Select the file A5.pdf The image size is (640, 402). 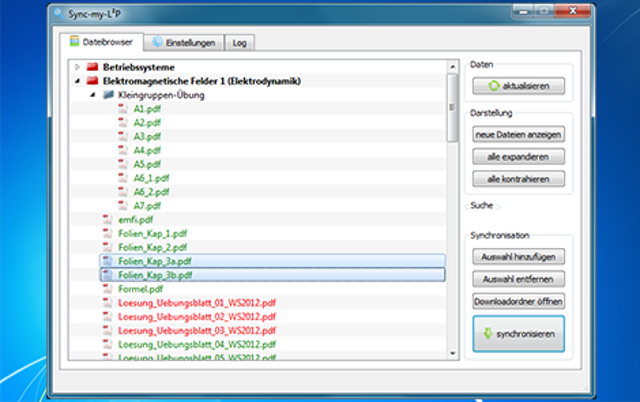(x=147, y=164)
